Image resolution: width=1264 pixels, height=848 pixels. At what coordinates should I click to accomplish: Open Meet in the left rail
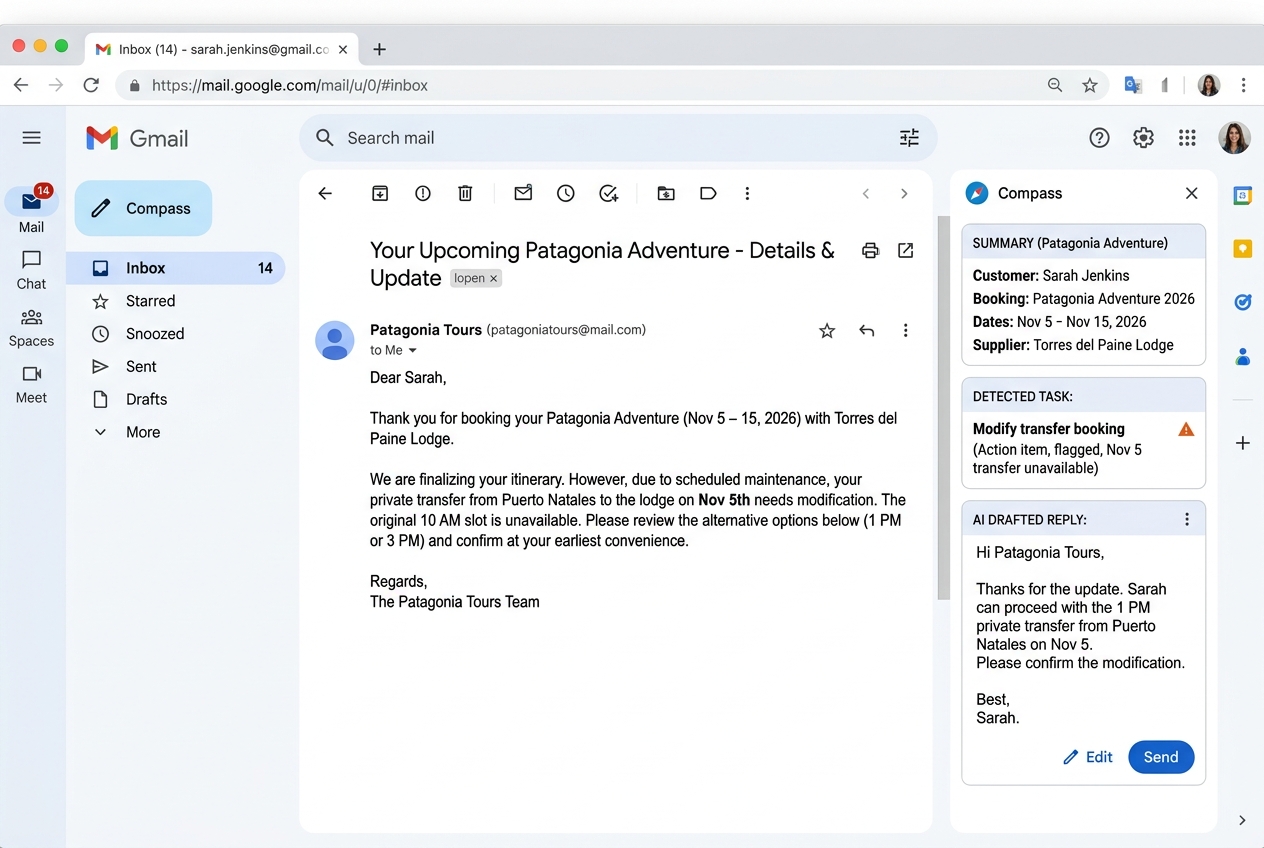coord(32,385)
